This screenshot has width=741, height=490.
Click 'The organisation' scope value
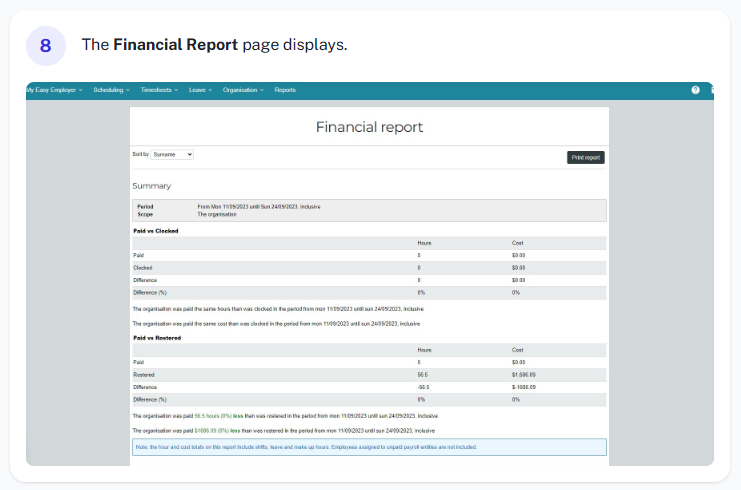pyautogui.click(x=216, y=214)
